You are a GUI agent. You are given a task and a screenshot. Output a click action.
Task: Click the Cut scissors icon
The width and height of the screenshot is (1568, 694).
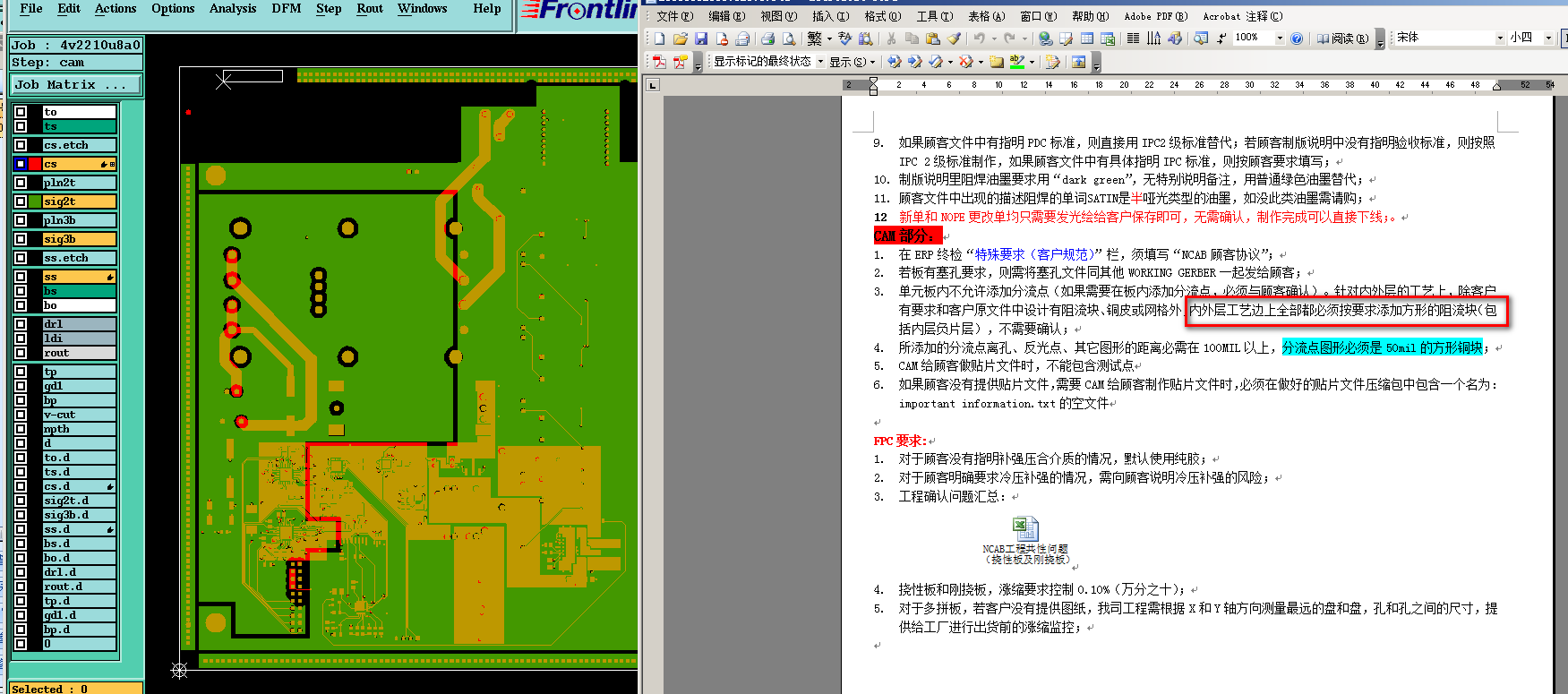click(891, 39)
